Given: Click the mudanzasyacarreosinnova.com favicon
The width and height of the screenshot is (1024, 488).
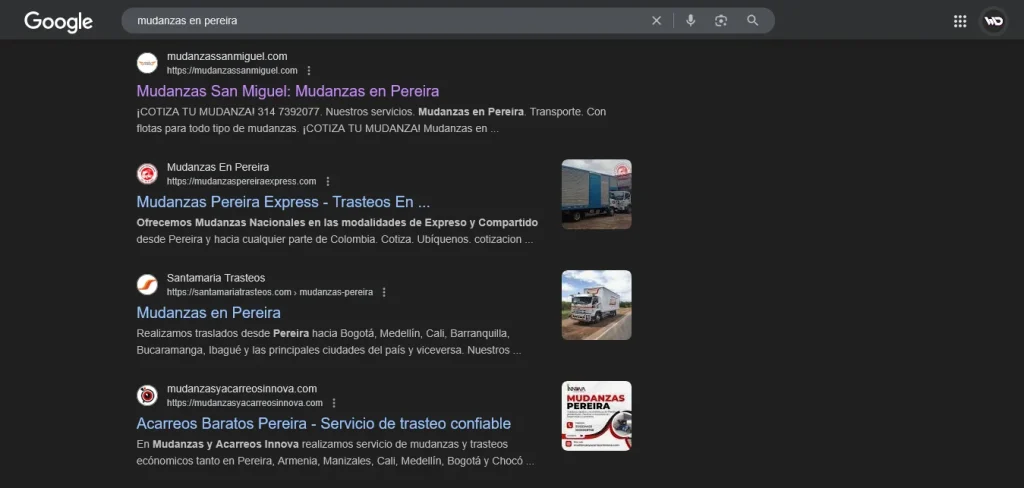Looking at the screenshot, I should 147,395.
